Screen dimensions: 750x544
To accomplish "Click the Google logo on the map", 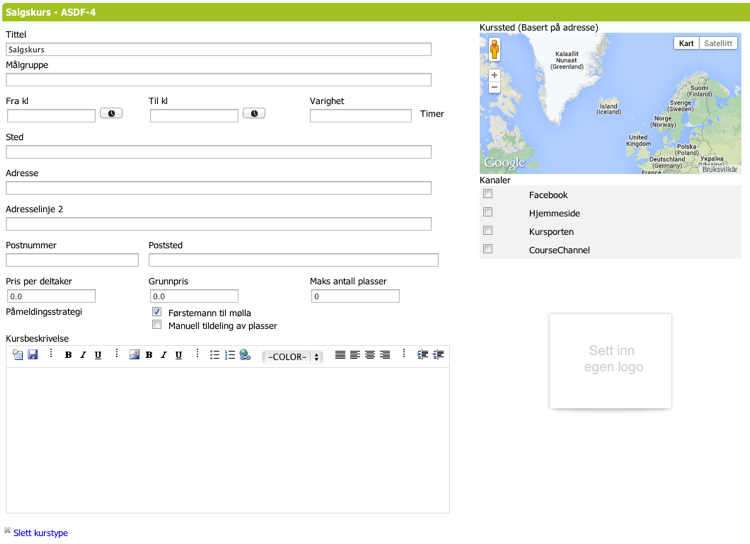I will click(505, 163).
